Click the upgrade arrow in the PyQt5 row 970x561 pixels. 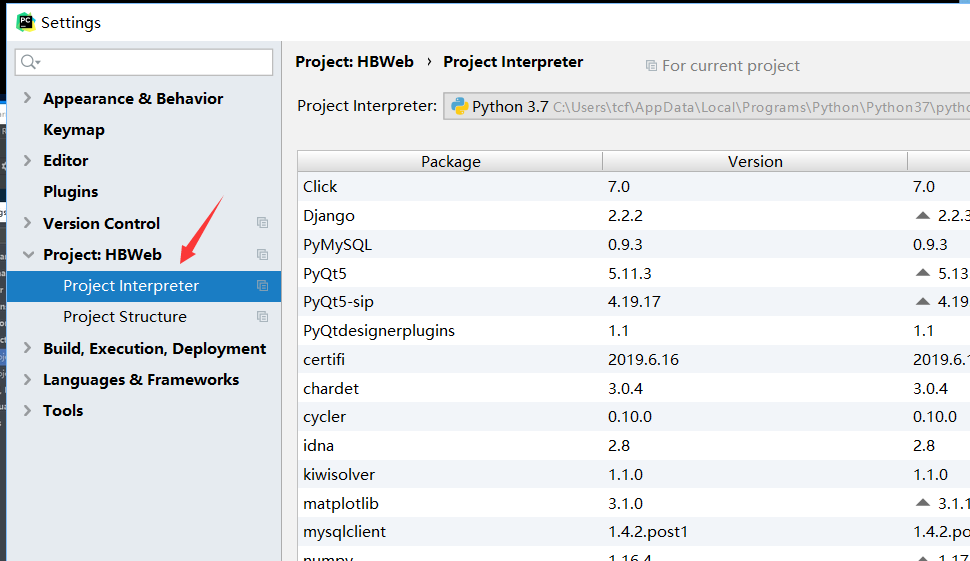[x=922, y=273]
